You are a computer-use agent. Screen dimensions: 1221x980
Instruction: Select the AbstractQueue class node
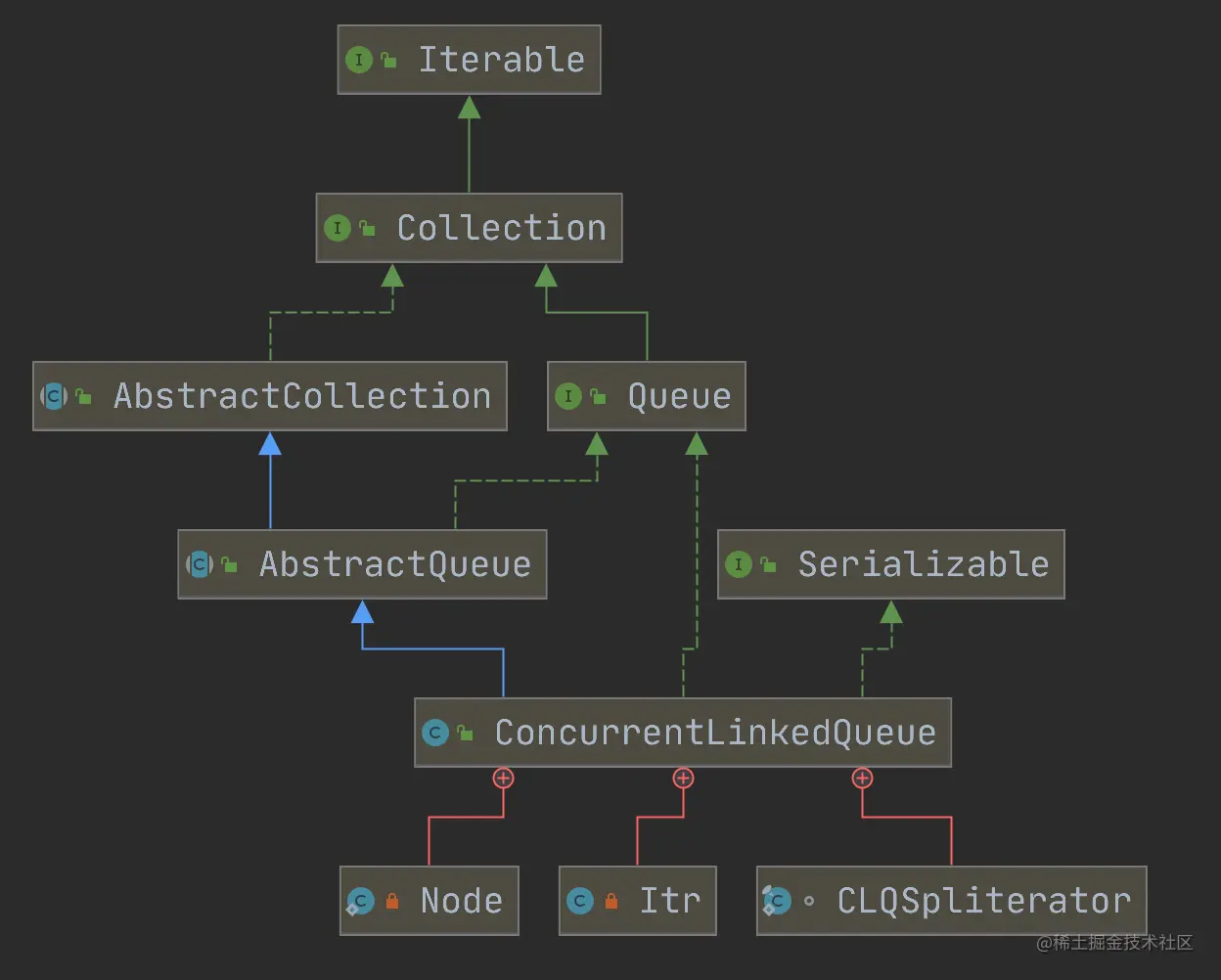tap(362, 564)
